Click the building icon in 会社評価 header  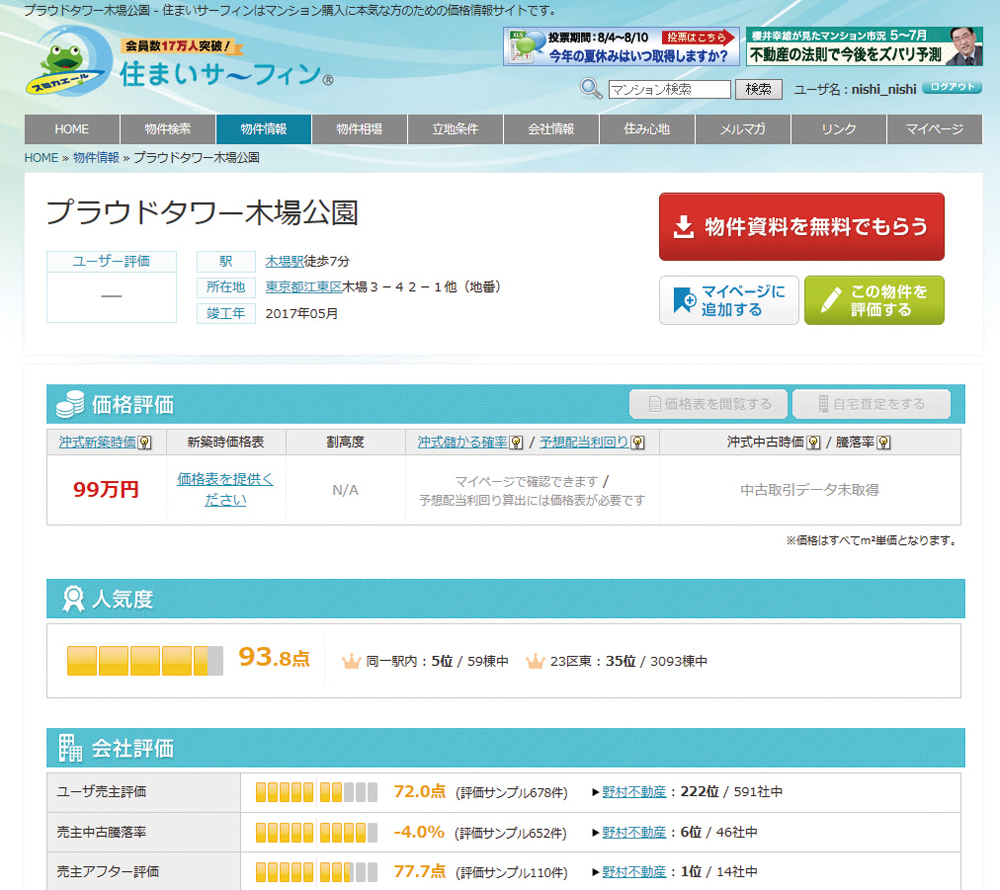pyautogui.click(x=70, y=748)
